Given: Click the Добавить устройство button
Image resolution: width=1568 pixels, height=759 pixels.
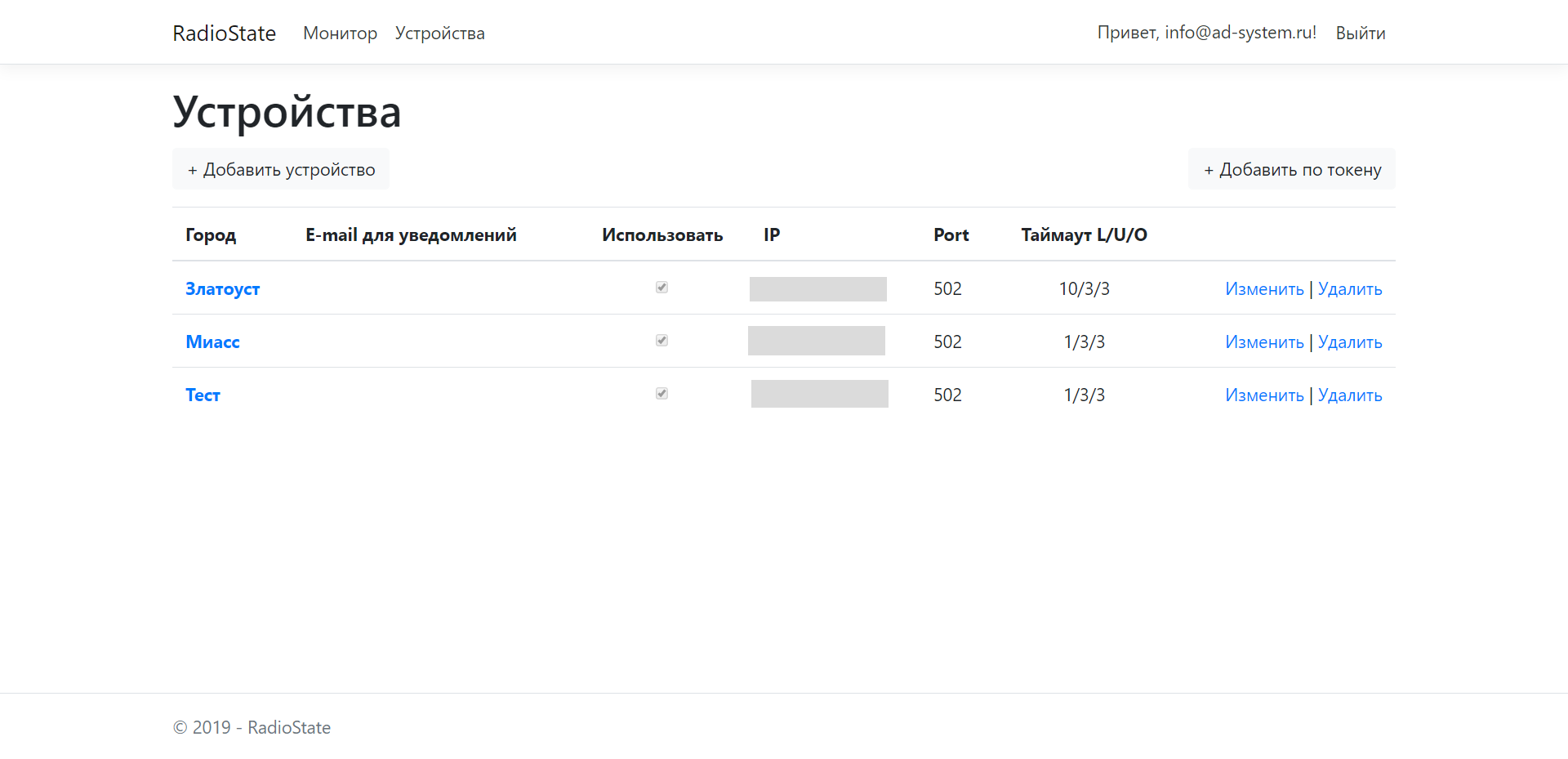Looking at the screenshot, I should tap(281, 170).
